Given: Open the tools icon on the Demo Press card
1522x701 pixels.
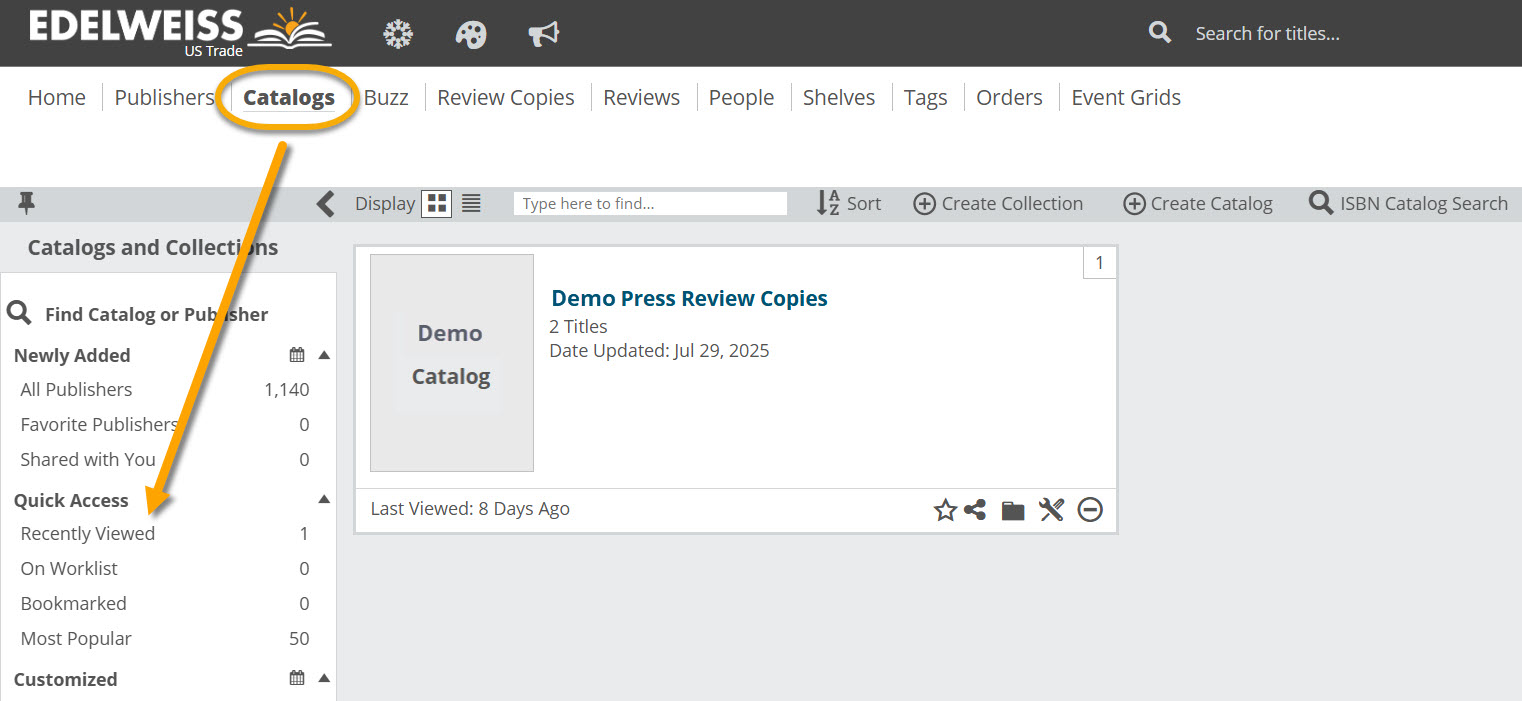Looking at the screenshot, I should click(x=1051, y=510).
